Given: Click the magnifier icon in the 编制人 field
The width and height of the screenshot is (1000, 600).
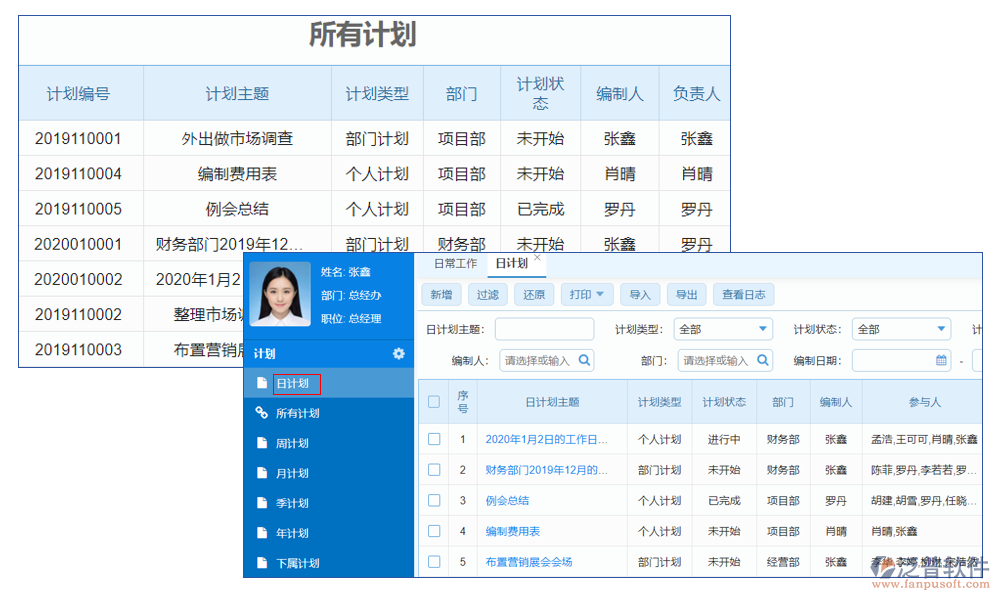Looking at the screenshot, I should [x=583, y=358].
